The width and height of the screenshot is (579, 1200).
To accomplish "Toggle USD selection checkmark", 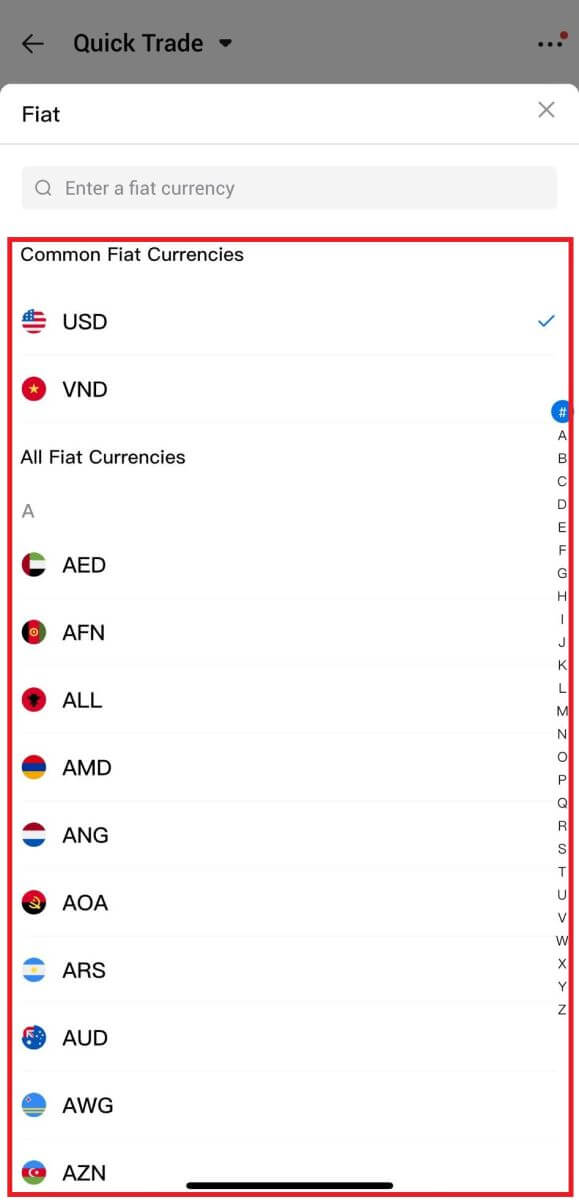I will point(546,321).
